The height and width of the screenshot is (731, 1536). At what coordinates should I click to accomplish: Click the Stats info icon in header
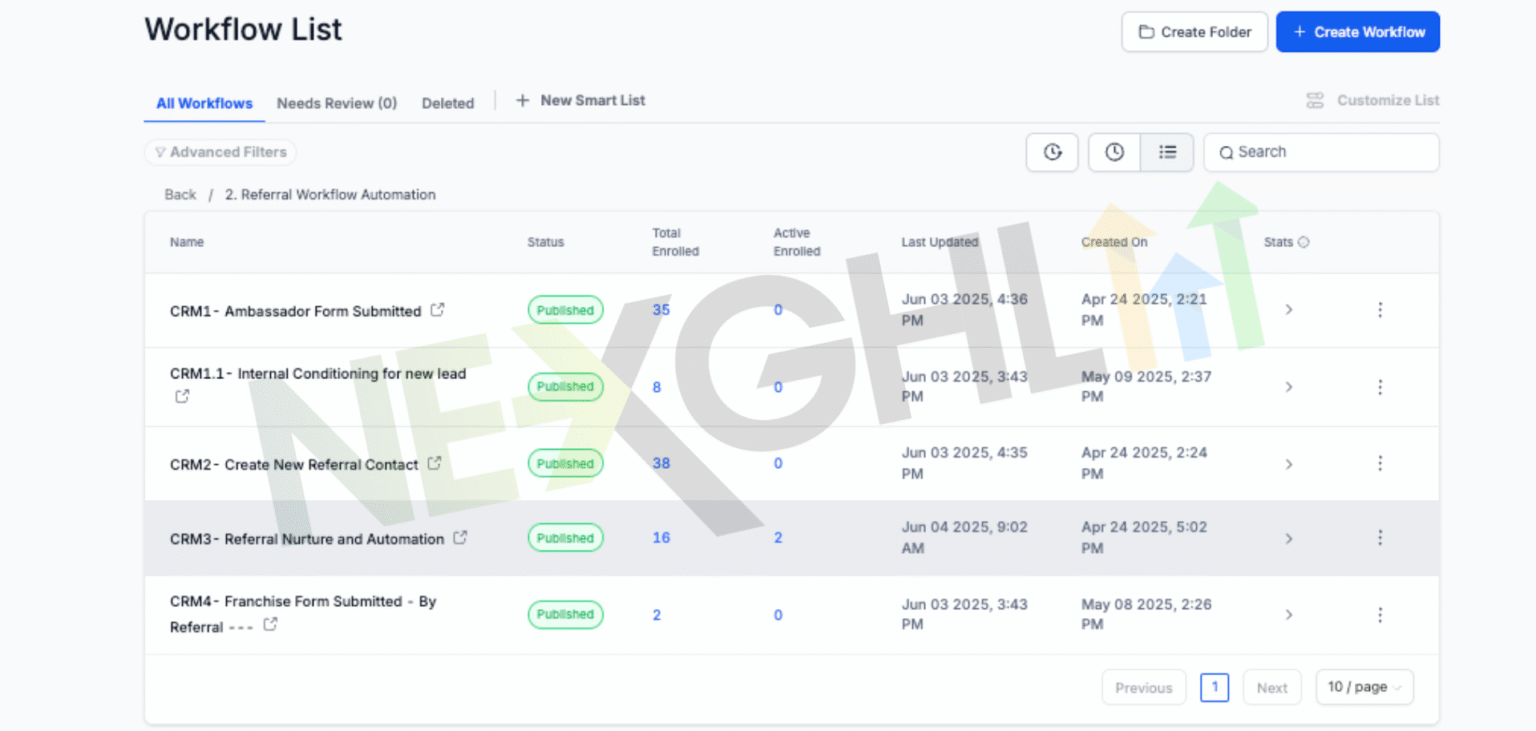(x=1303, y=242)
